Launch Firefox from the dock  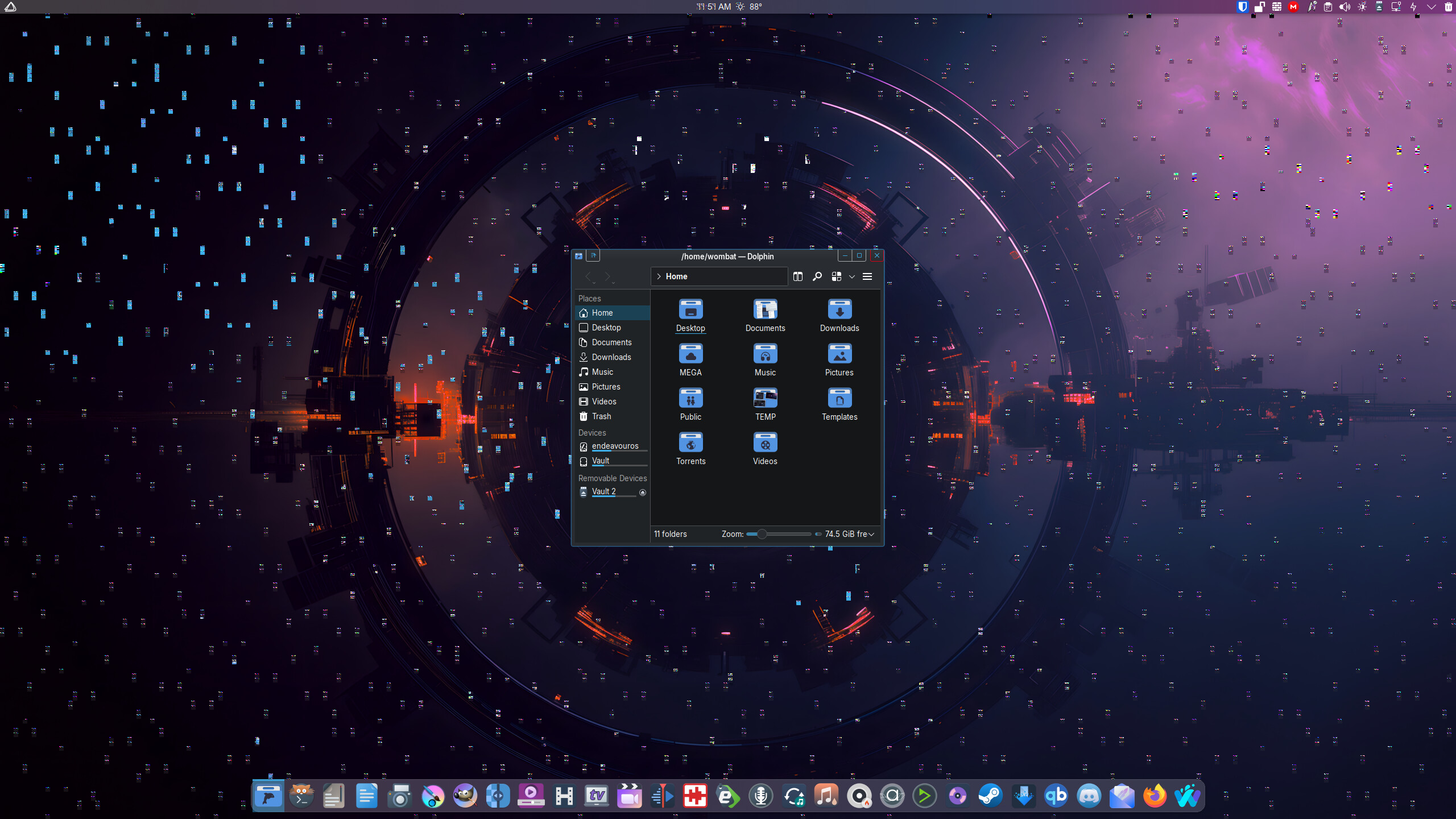1155,795
